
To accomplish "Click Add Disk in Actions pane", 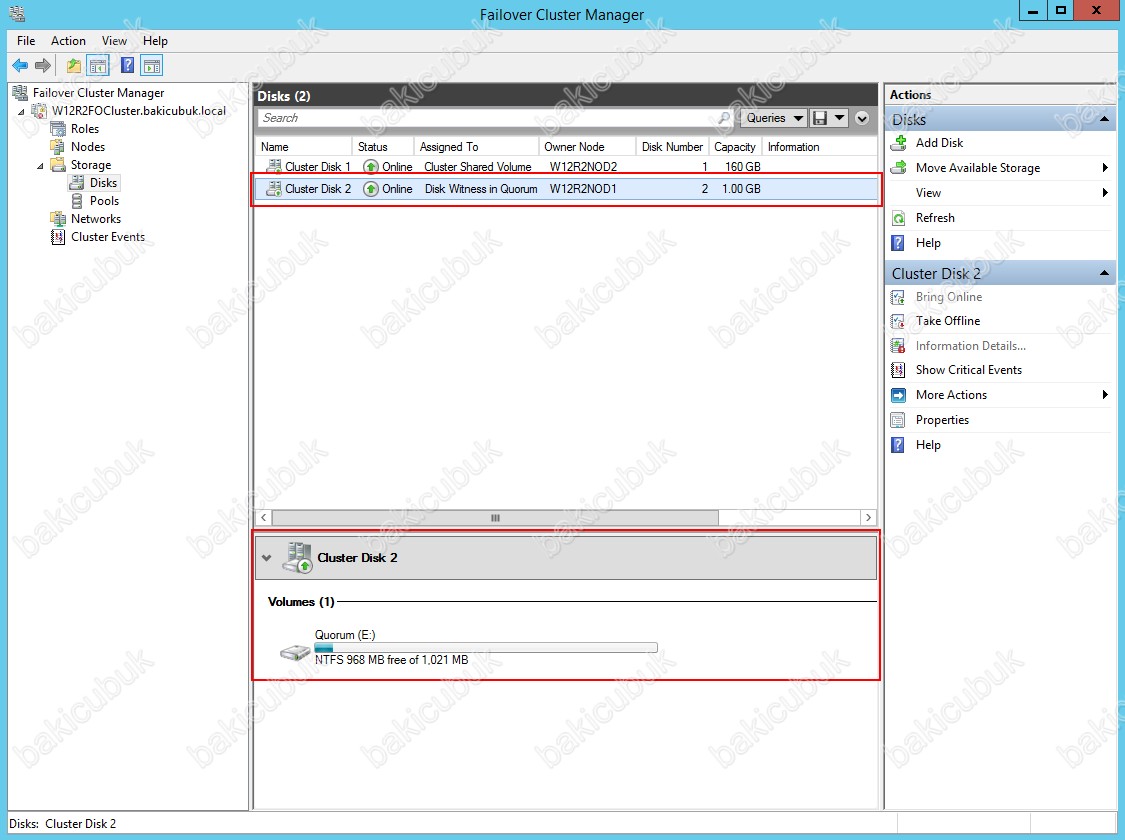I will click(x=939, y=143).
